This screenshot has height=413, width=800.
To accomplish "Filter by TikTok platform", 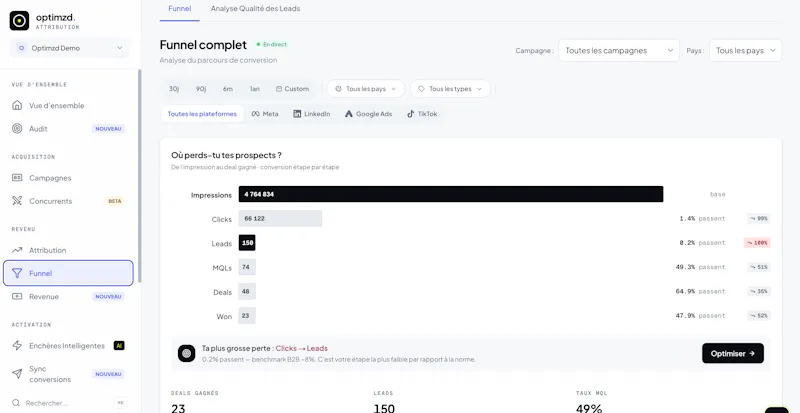I will [422, 114].
